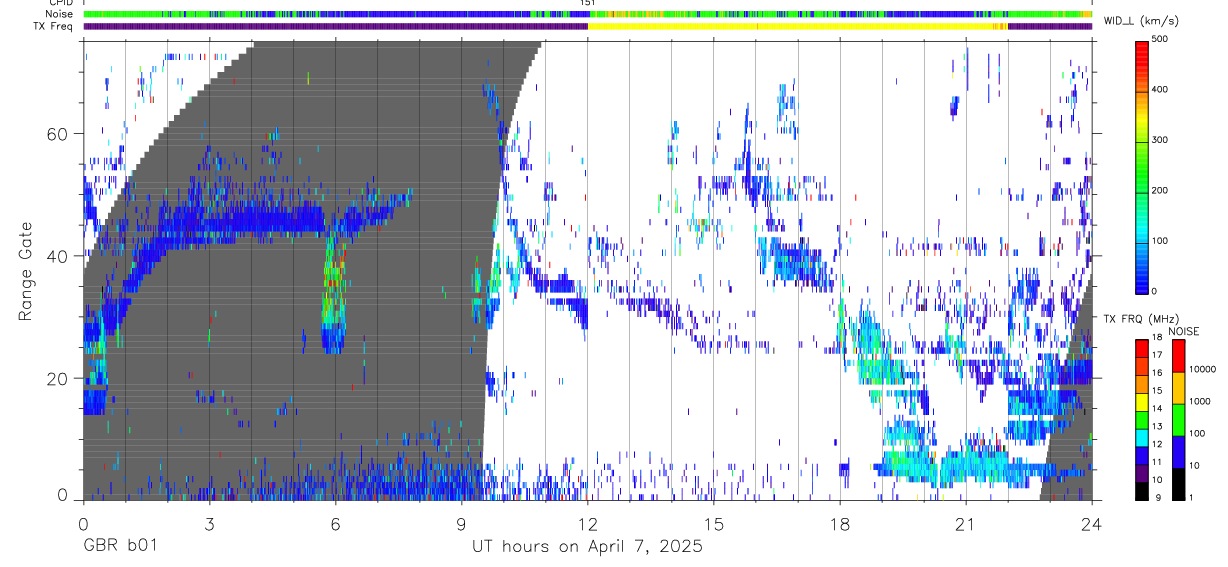Click the "TX FRQ (MHz)" colorbar title

point(1143,319)
